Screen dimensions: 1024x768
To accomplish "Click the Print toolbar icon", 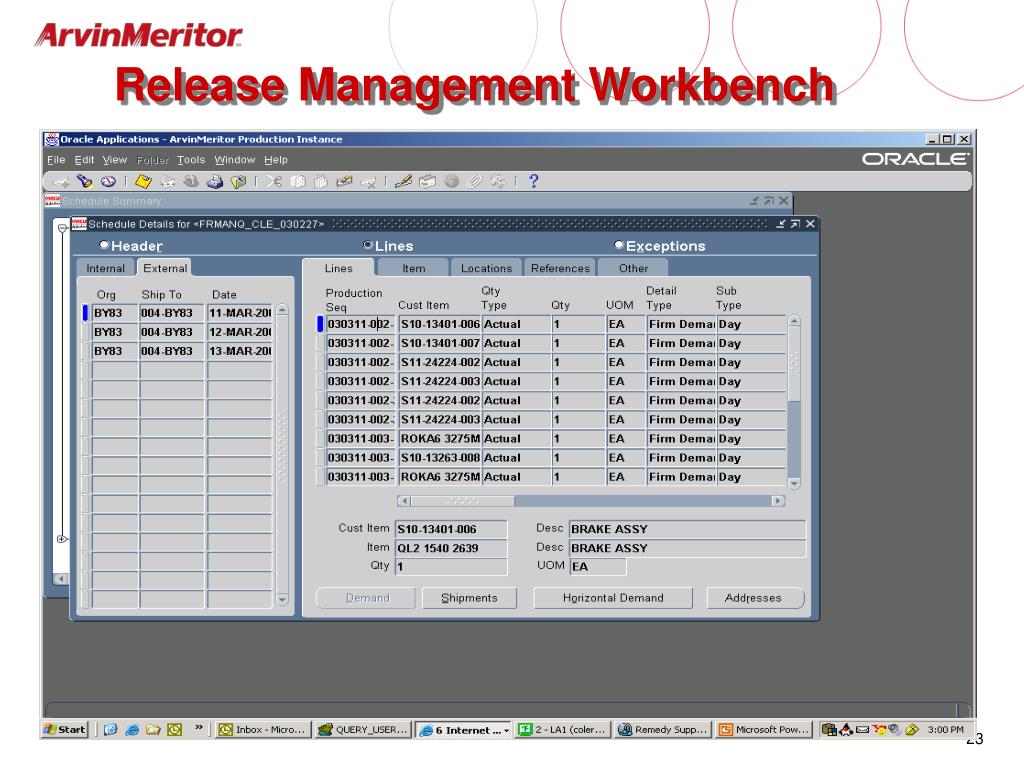I will 215,181.
